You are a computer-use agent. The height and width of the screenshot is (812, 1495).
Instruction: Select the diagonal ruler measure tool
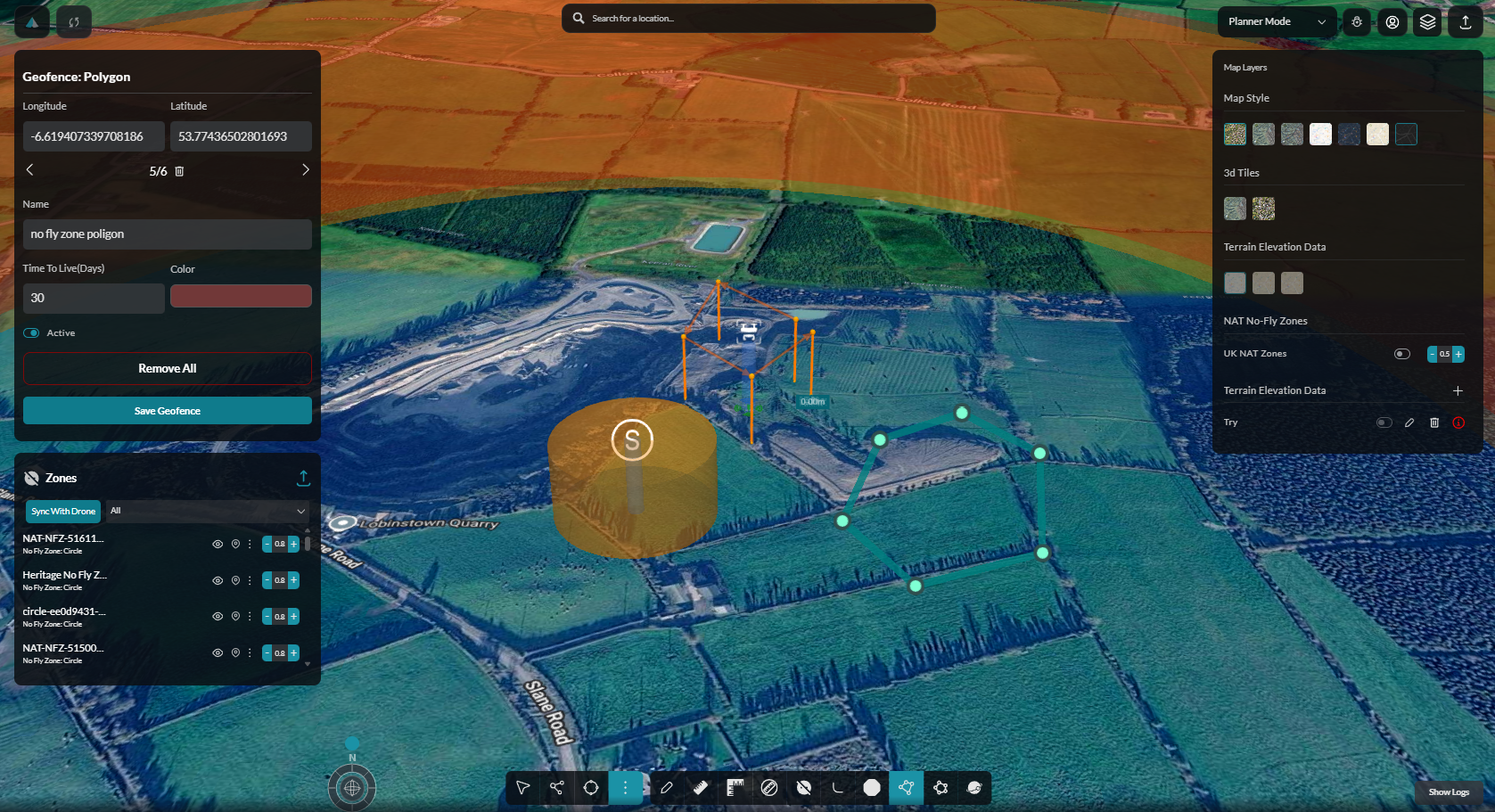click(701, 788)
